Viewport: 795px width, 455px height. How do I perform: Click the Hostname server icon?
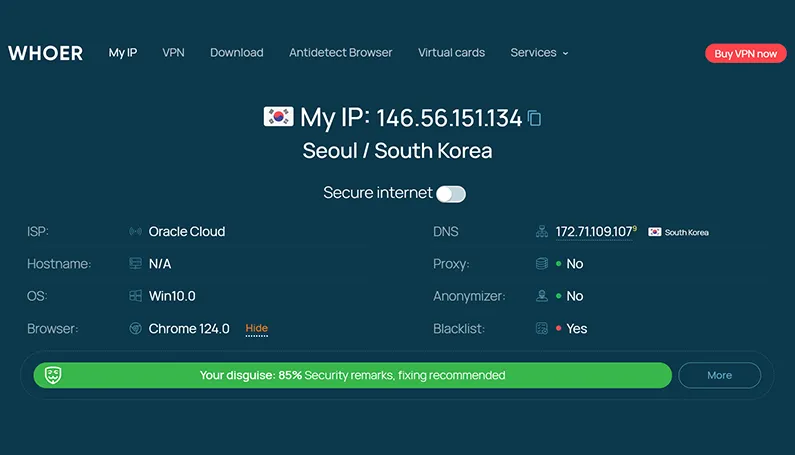pyautogui.click(x=135, y=264)
